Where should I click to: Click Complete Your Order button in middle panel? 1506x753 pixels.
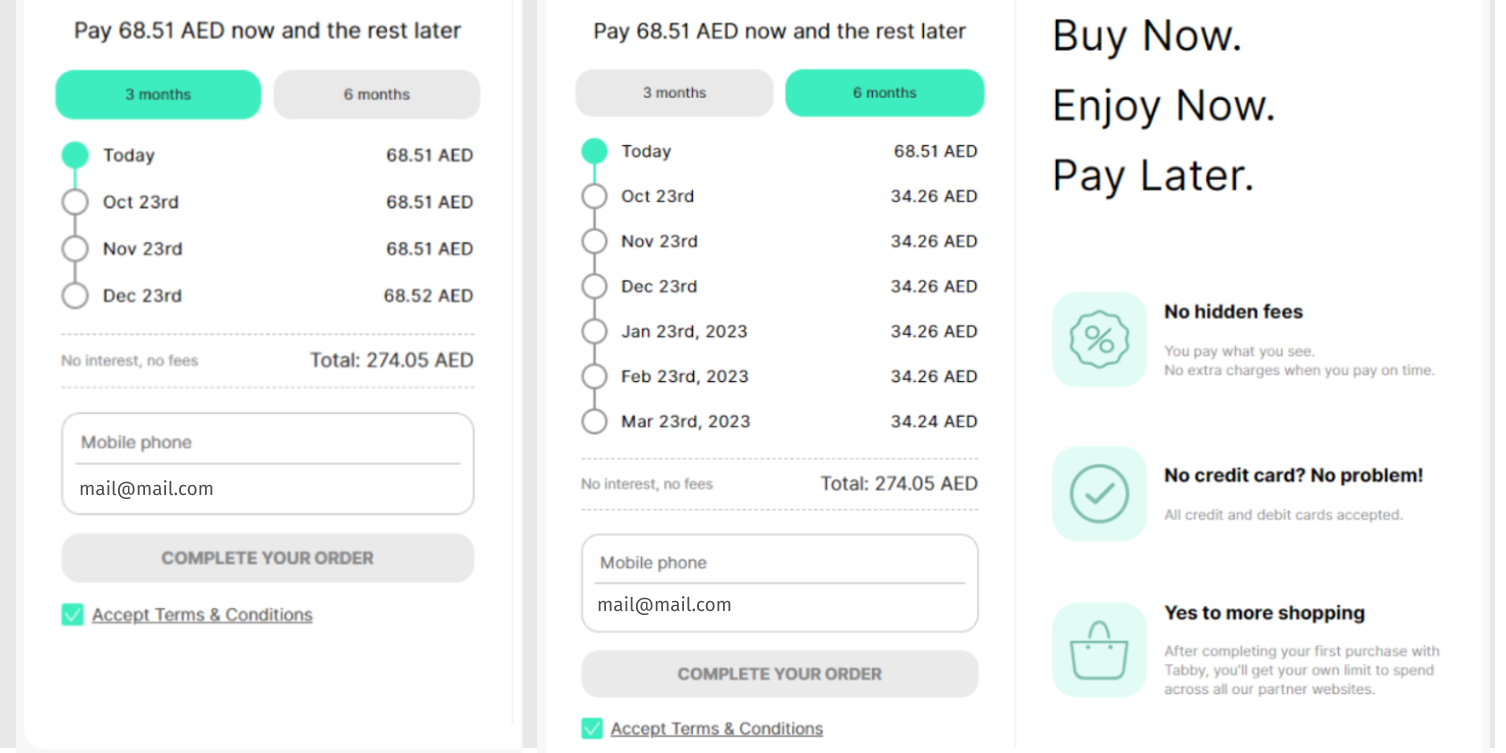tap(779, 674)
